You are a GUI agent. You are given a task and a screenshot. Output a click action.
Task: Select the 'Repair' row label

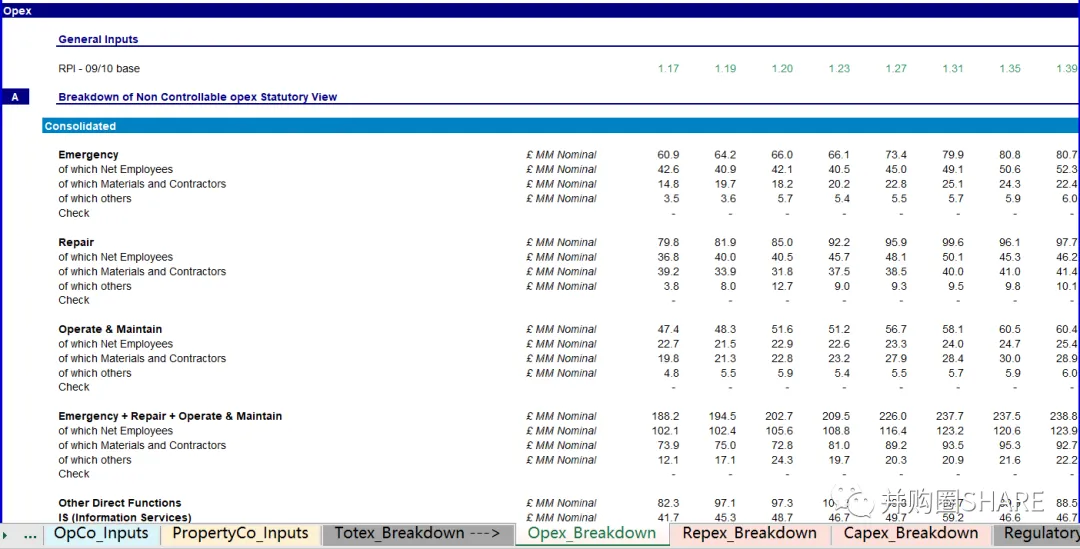(76, 242)
